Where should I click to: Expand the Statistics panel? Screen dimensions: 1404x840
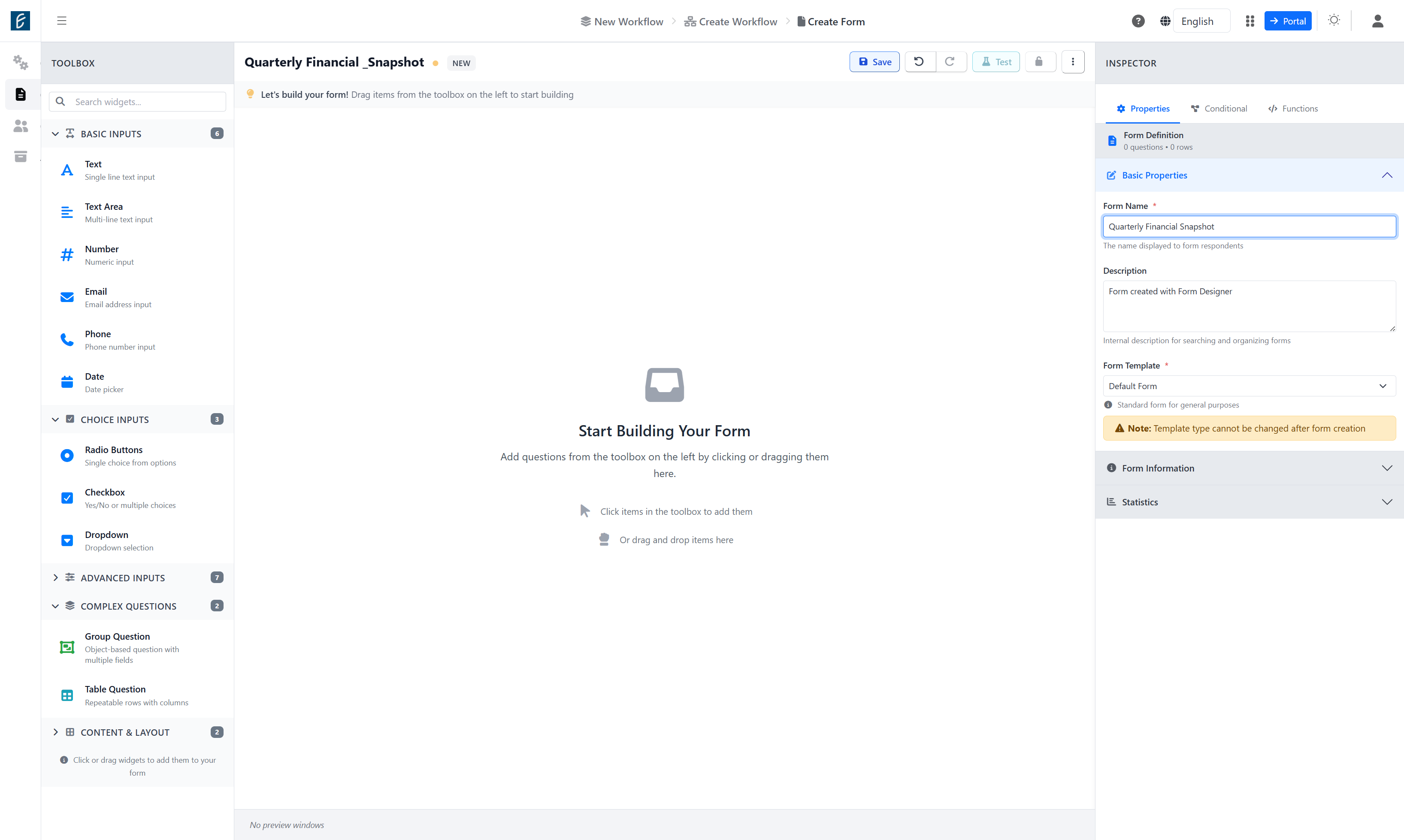(x=1249, y=502)
